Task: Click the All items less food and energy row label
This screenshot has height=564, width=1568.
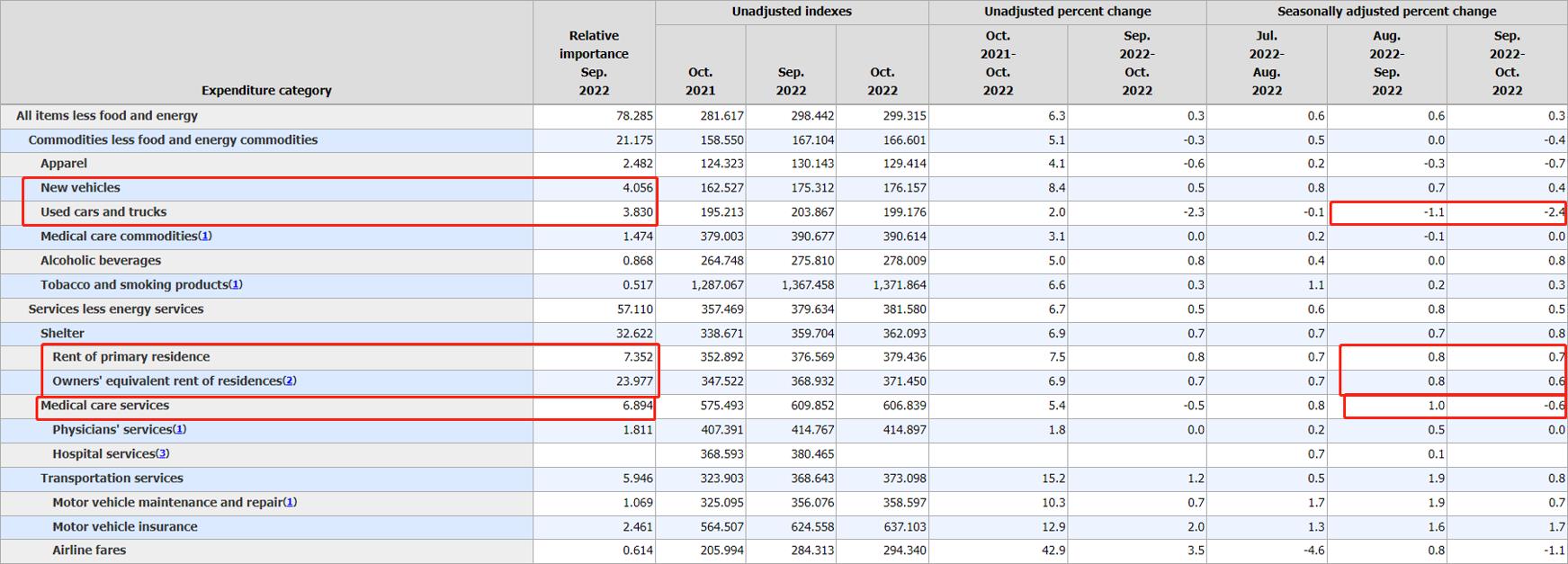Action: point(107,116)
